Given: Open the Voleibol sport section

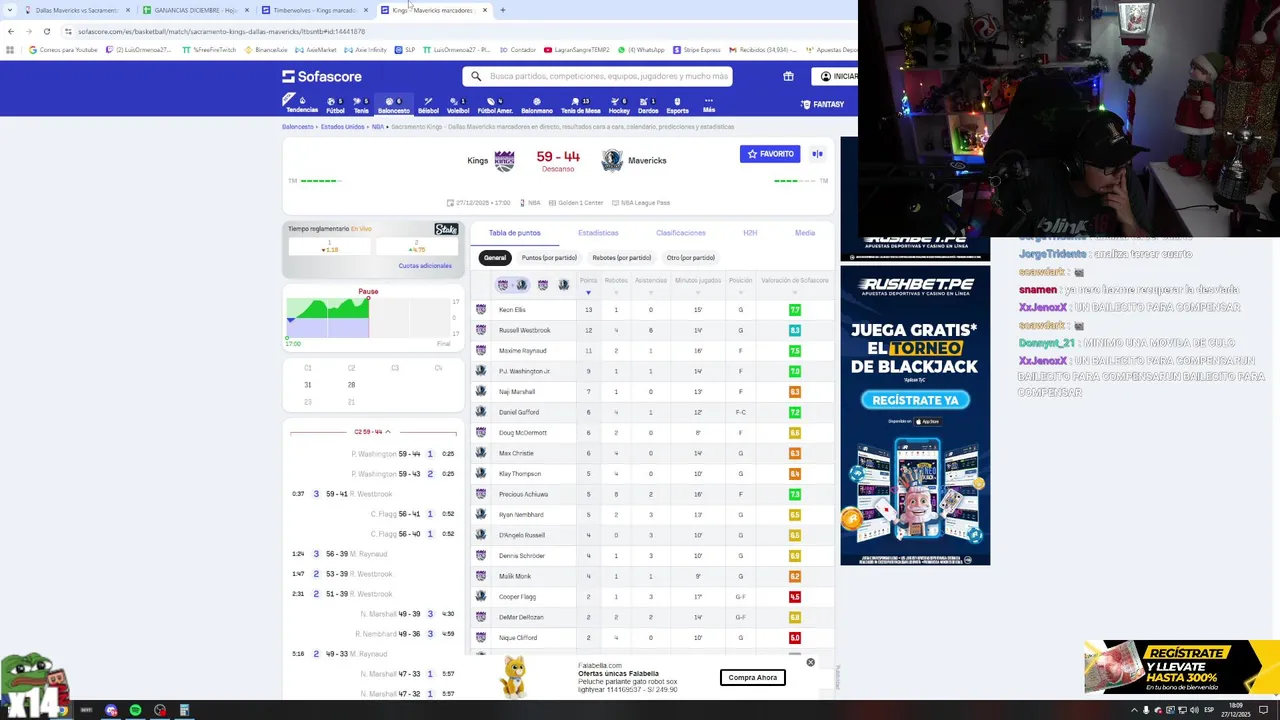Looking at the screenshot, I should coord(458,104).
